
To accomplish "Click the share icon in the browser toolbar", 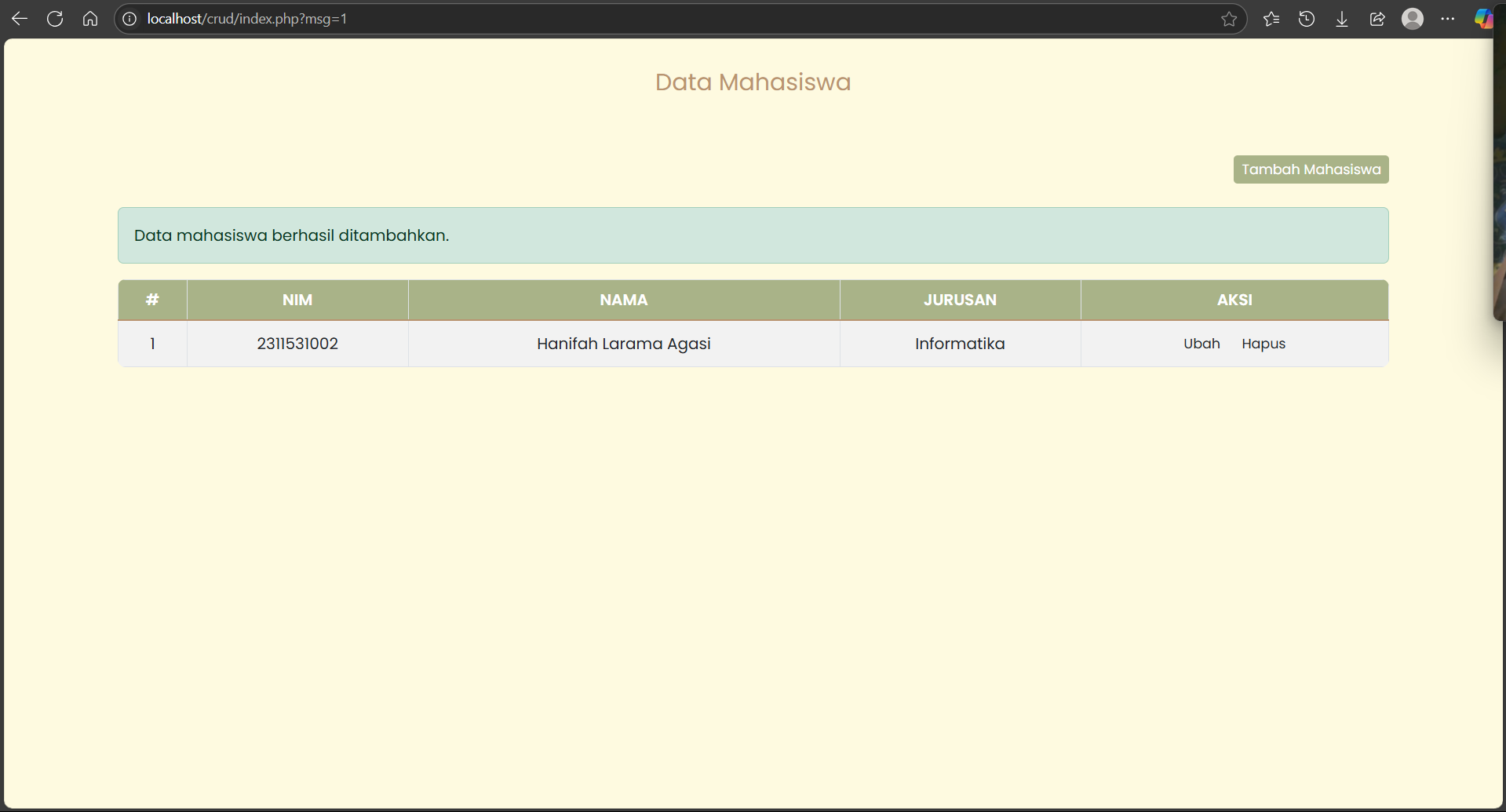I will pos(1377,19).
